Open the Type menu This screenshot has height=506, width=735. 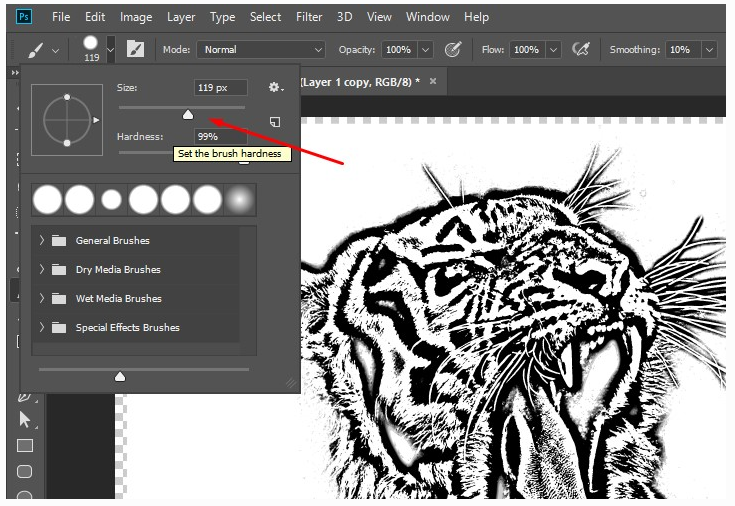click(223, 17)
